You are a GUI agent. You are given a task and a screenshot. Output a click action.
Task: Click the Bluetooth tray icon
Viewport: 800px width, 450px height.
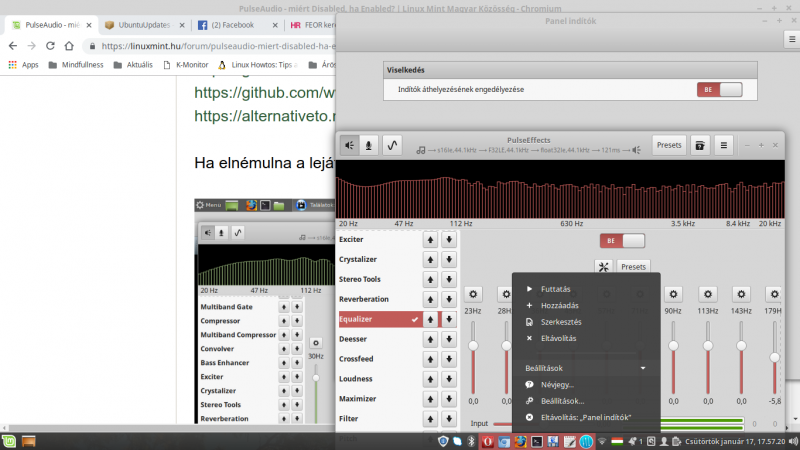(x=471, y=441)
